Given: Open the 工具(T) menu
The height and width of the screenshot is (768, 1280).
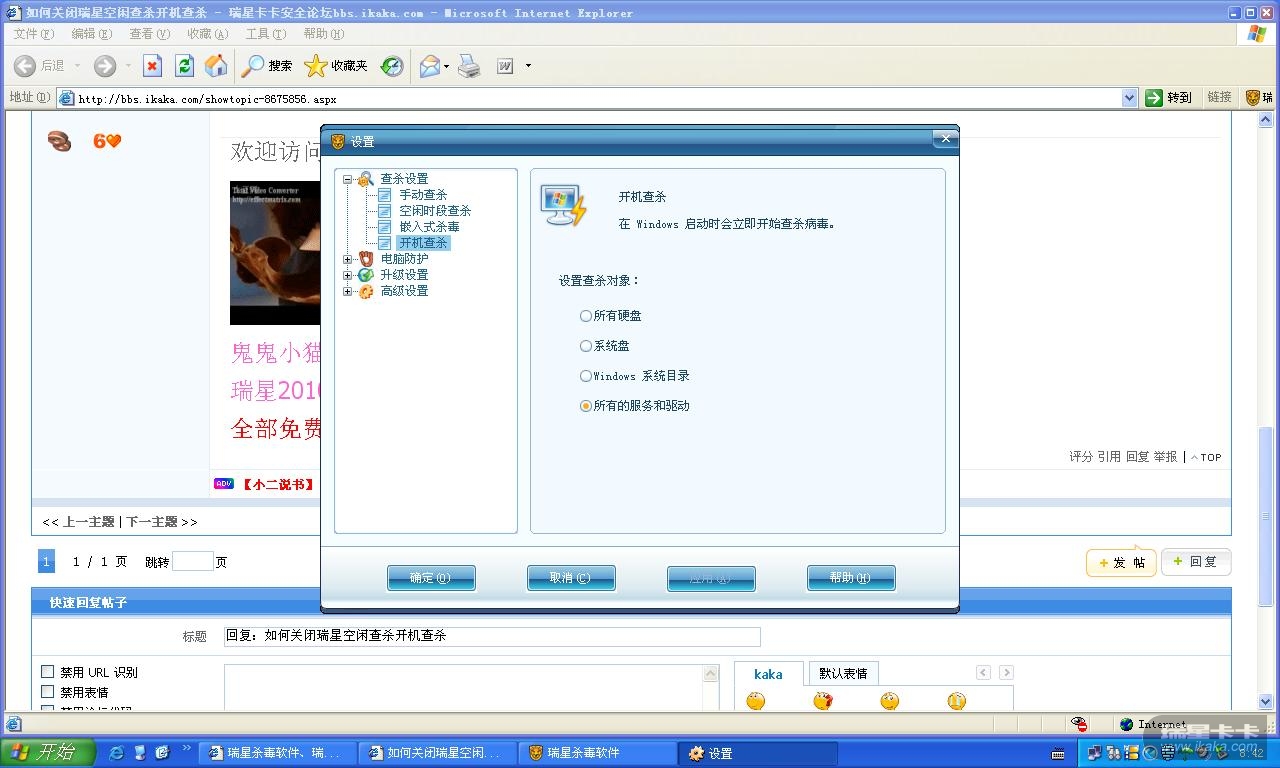Looking at the screenshot, I should [265, 34].
